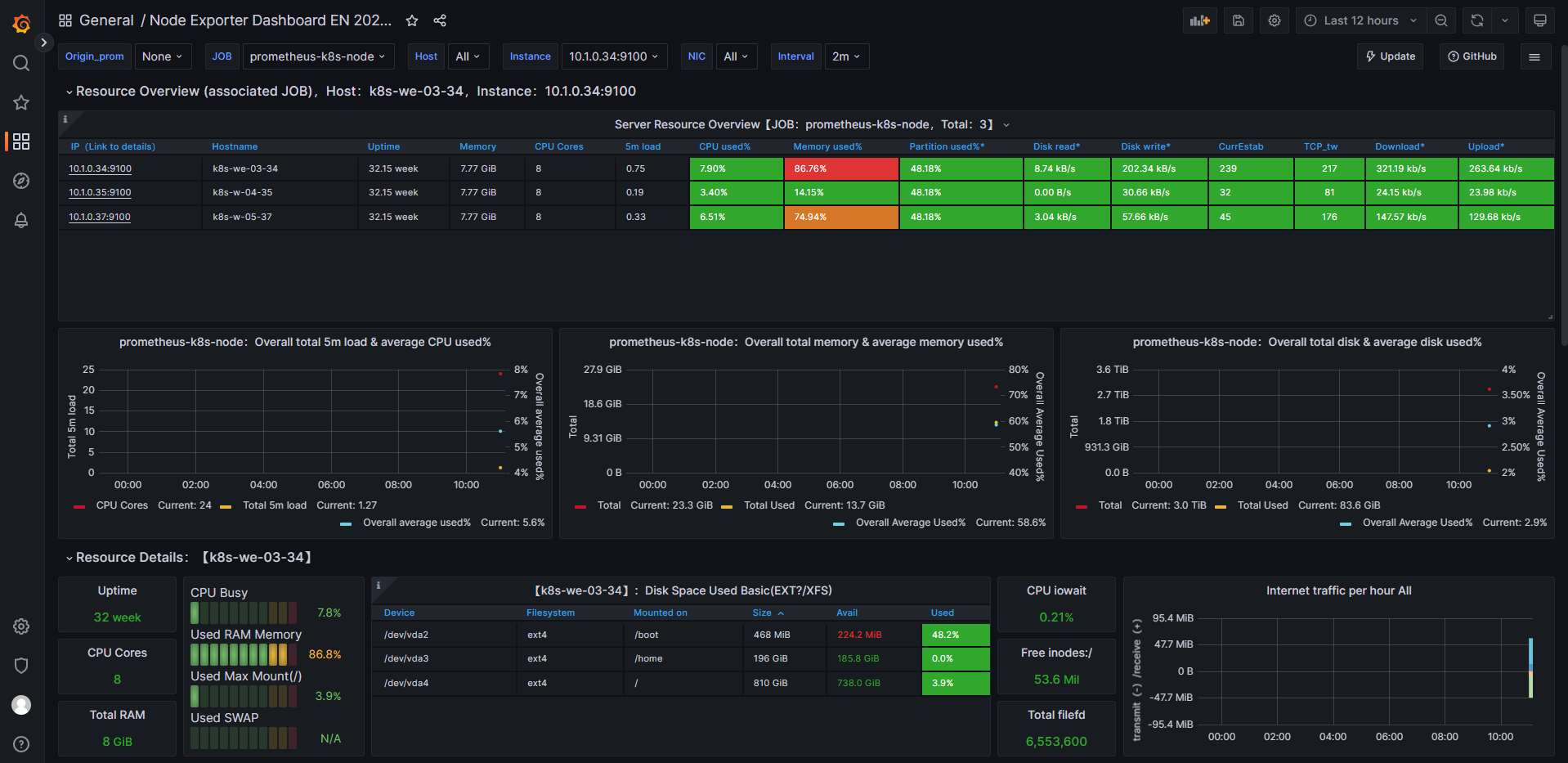Open the JOB prometheus-k8s-node dropdown
1568x763 pixels.
pos(319,56)
